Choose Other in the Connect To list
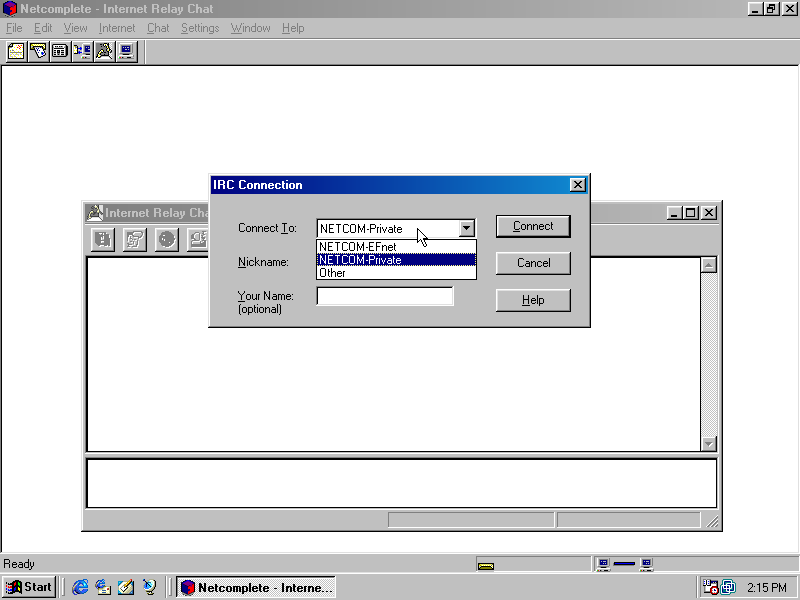Viewport: 800px width, 600px height. coord(333,273)
